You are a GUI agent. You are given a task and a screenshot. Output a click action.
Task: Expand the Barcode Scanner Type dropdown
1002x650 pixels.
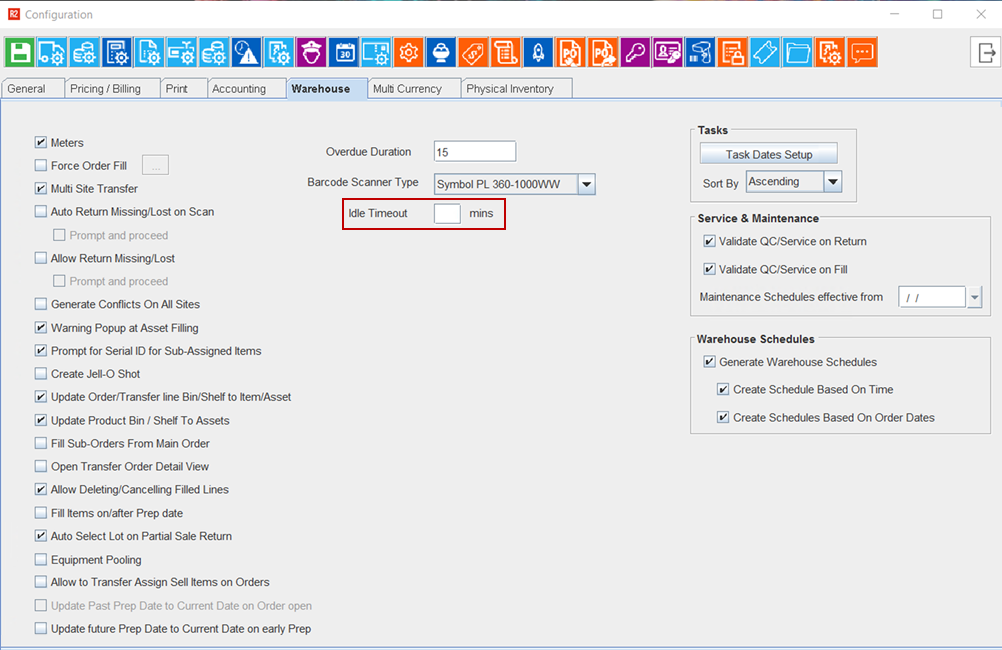pos(587,184)
